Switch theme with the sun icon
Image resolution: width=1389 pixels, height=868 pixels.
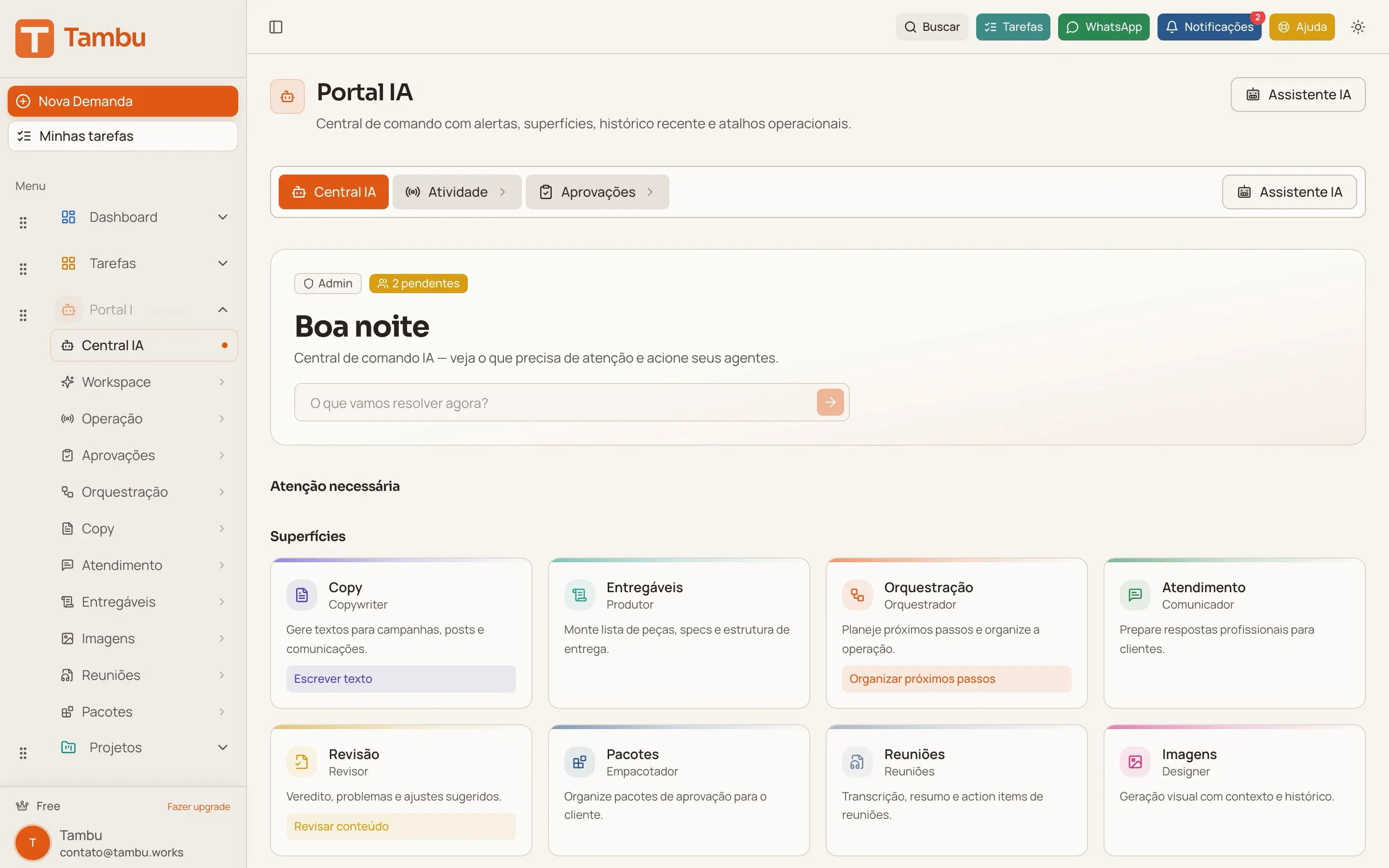(x=1358, y=27)
